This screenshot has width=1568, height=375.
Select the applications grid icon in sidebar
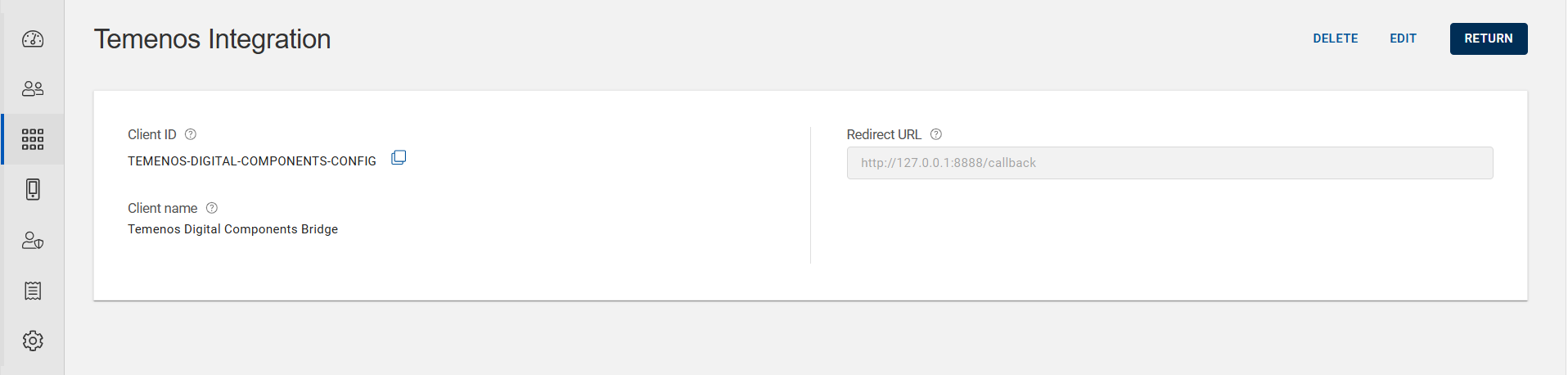coord(33,139)
